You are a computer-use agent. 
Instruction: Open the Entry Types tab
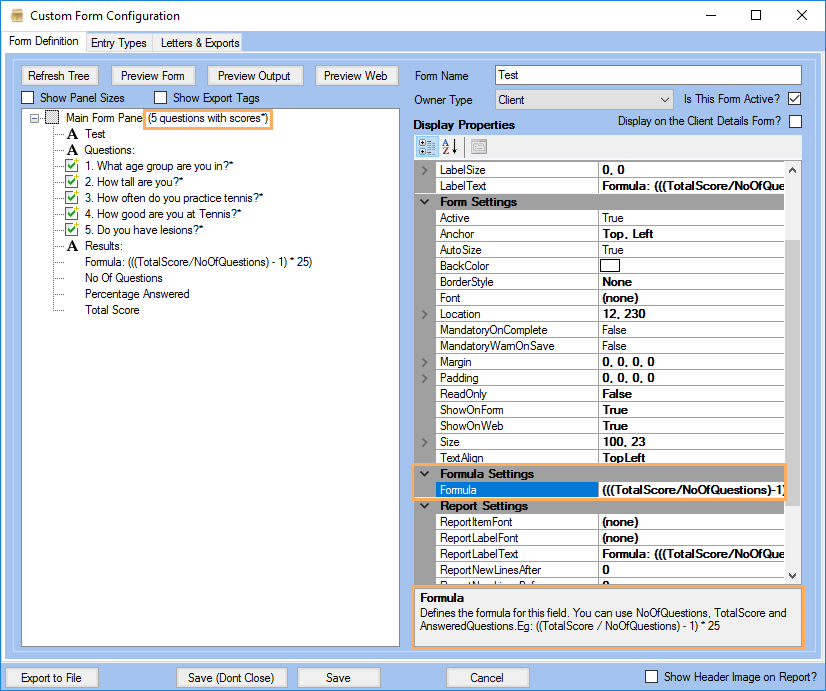[119, 43]
